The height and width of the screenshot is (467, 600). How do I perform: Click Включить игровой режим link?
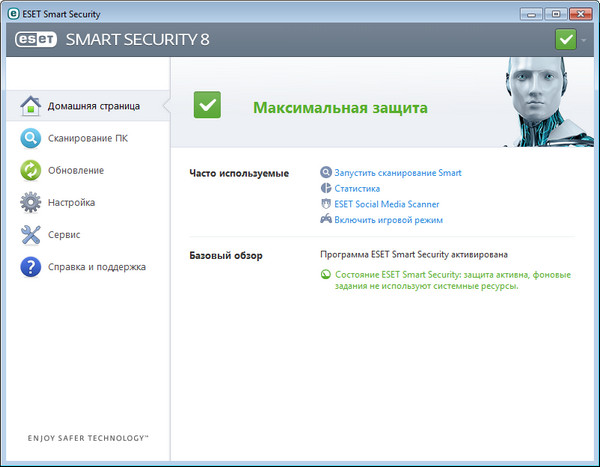[x=389, y=220]
